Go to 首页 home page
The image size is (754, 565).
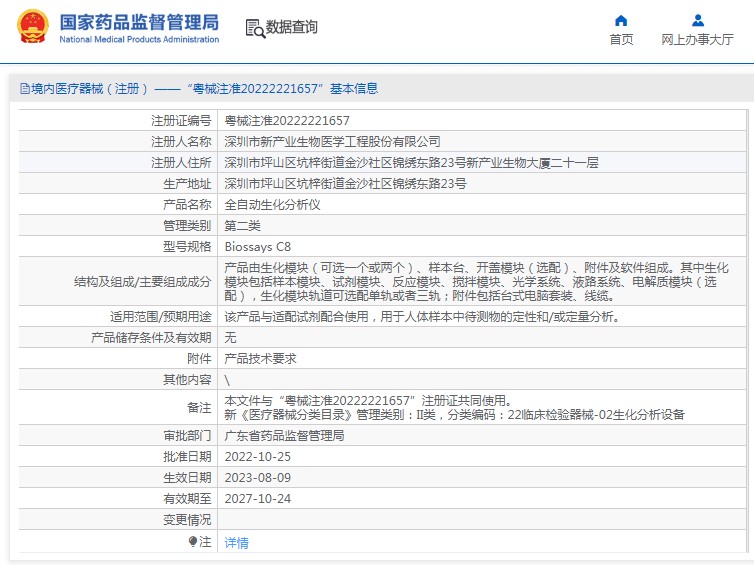point(621,39)
